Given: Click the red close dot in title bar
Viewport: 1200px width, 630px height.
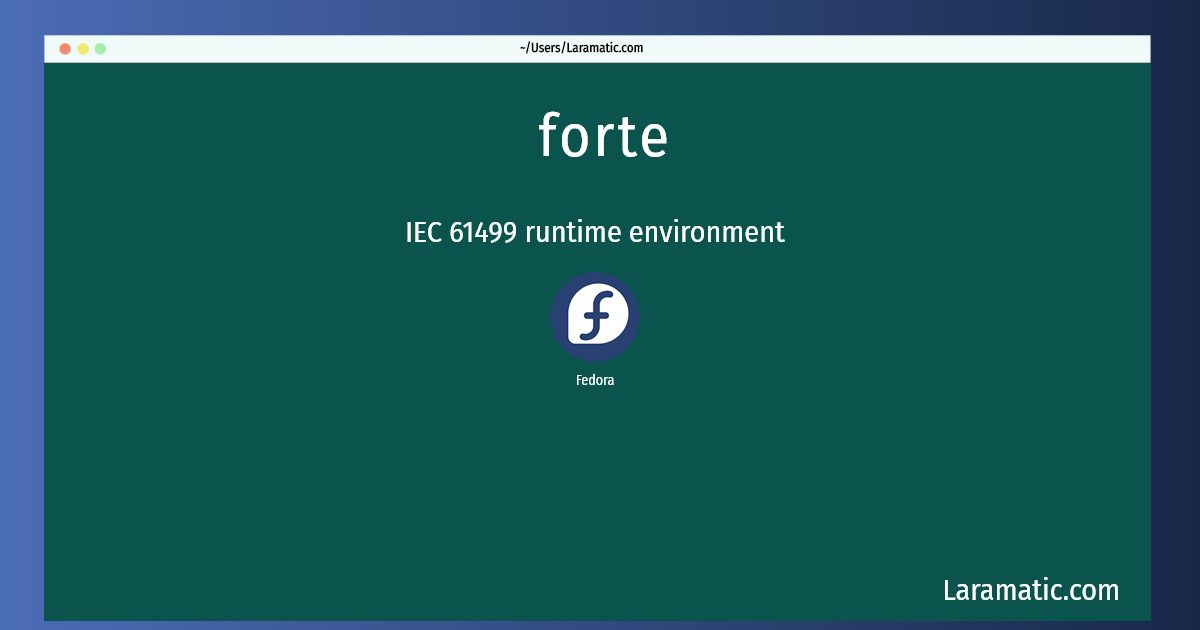Looking at the screenshot, I should coord(65,48).
